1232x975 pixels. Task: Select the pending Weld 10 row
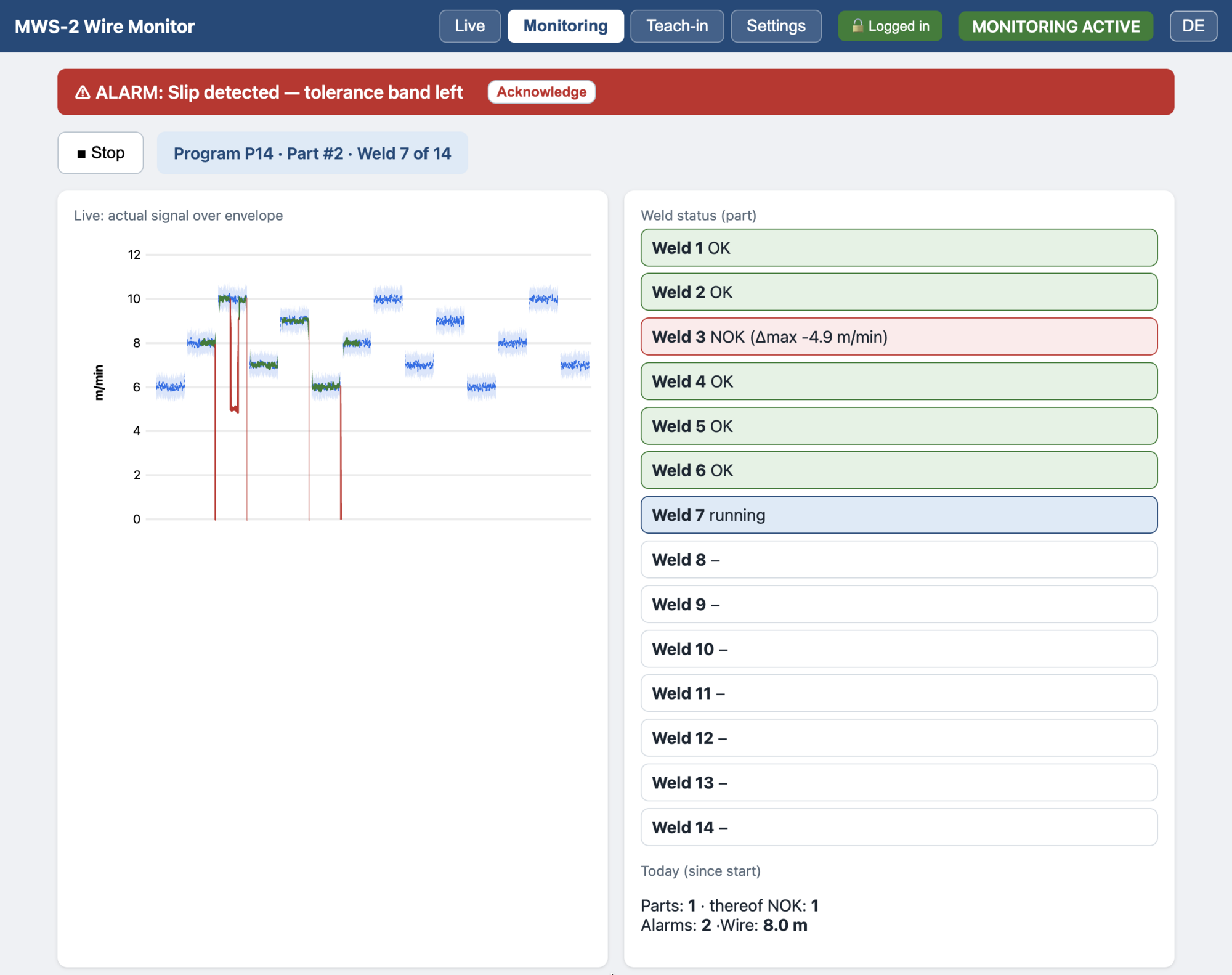899,649
